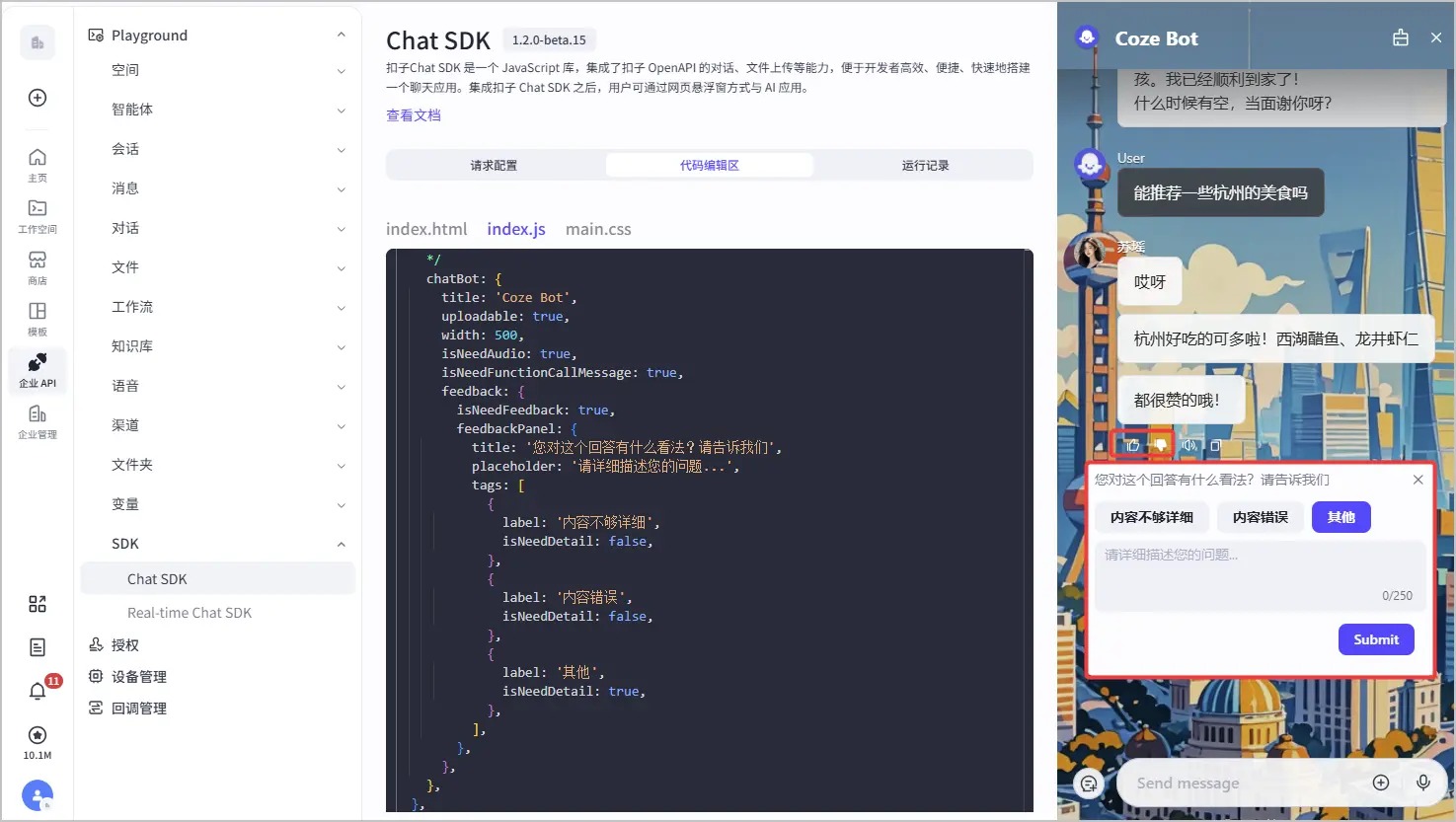1456x822 pixels.
Task: Click the plus attach icon in message box
Action: [1381, 783]
